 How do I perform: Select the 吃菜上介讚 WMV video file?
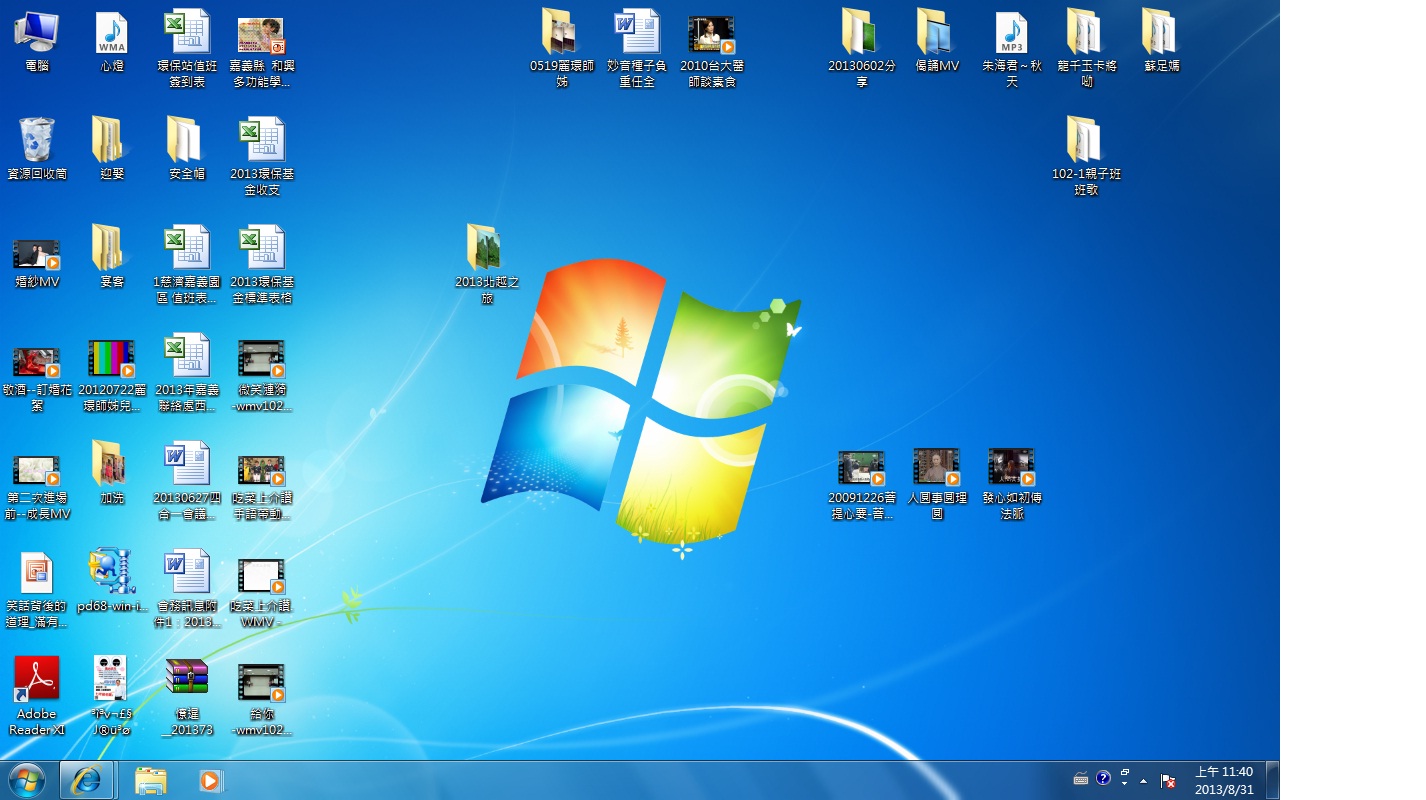(262, 592)
